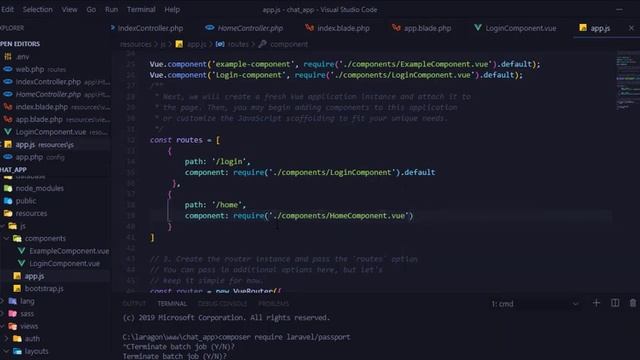
Task: Close the app.js editor tab
Action: tap(631, 28)
